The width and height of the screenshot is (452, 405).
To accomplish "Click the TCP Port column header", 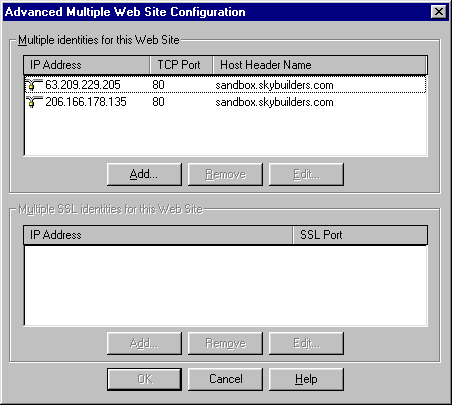I will 181,65.
